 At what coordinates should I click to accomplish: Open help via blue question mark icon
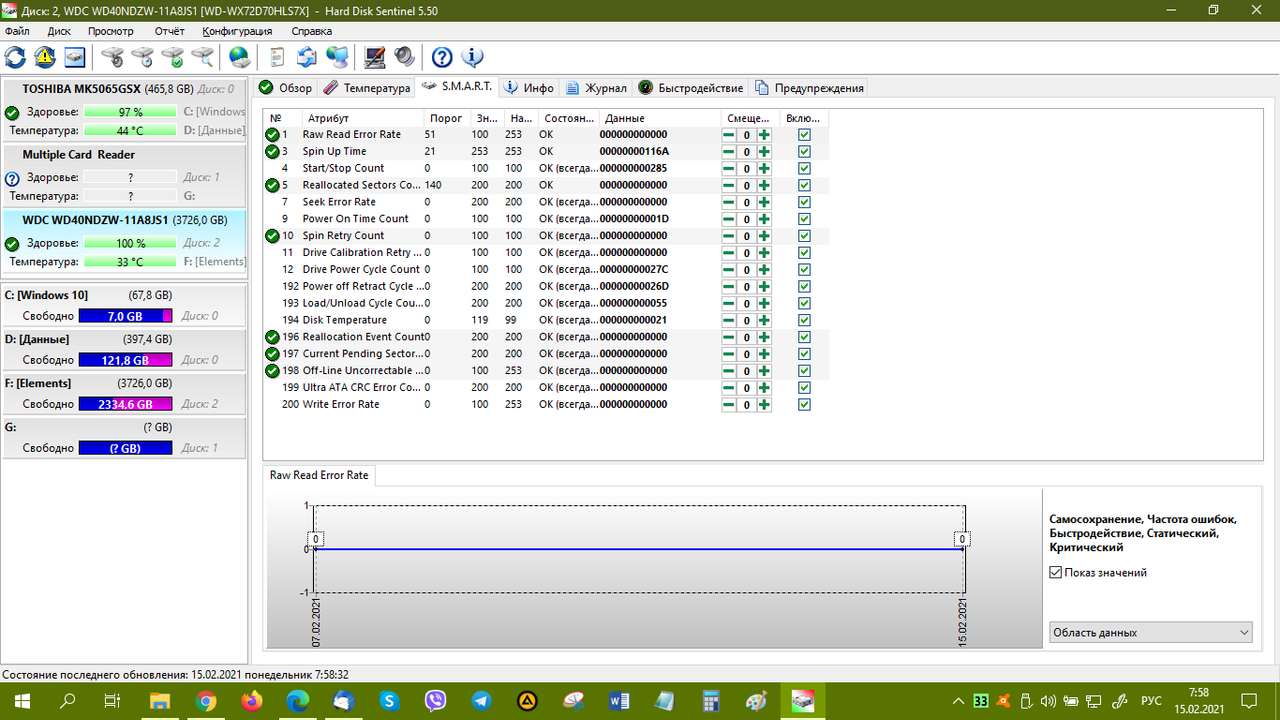(x=442, y=57)
